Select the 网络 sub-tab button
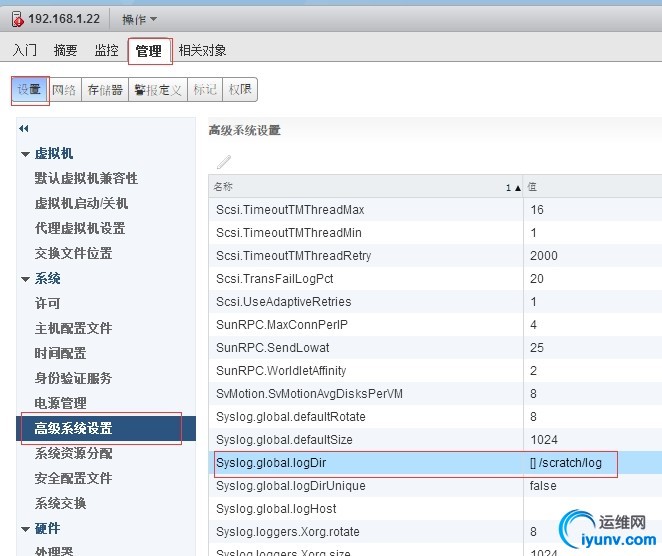 [x=64, y=90]
